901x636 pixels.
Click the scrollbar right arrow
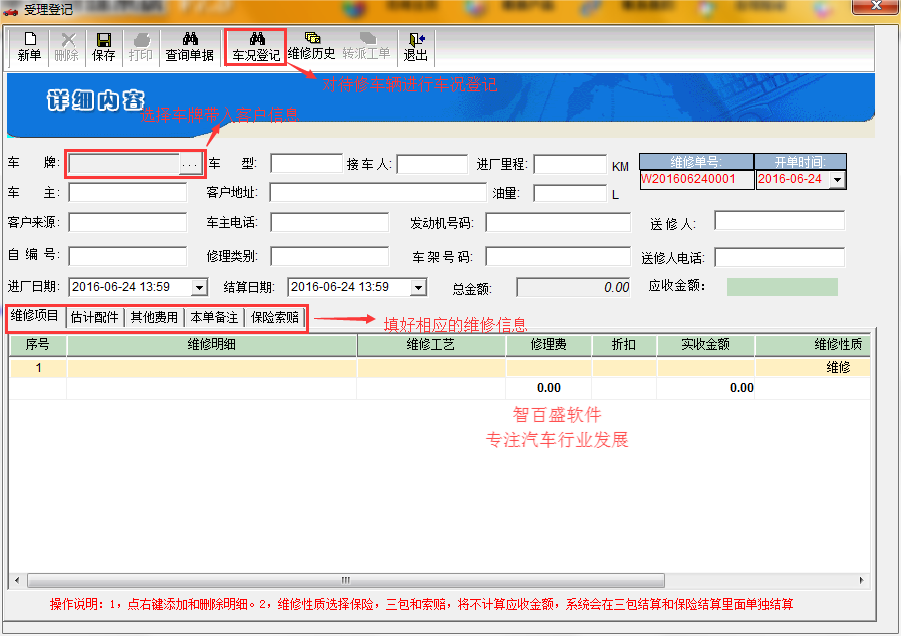[861, 580]
